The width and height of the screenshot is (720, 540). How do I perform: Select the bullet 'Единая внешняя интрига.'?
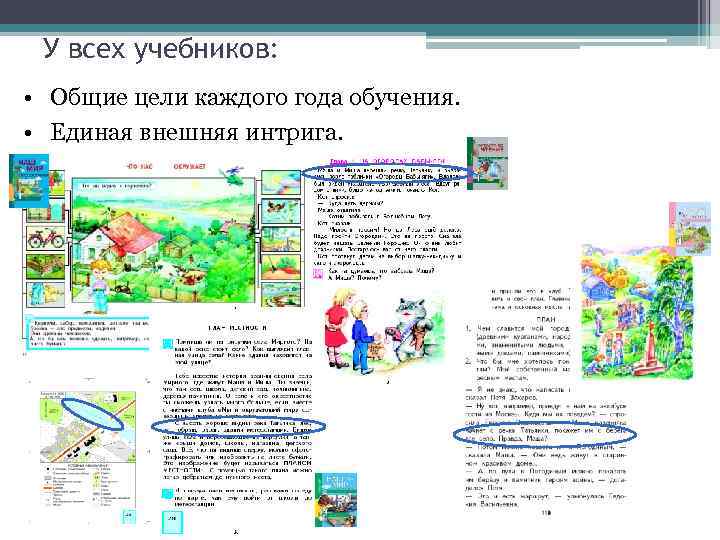coord(197,133)
